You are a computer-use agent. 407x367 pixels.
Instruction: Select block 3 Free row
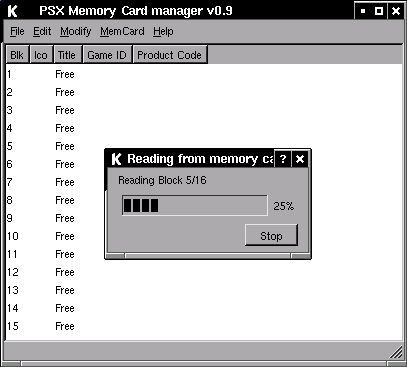(204, 110)
